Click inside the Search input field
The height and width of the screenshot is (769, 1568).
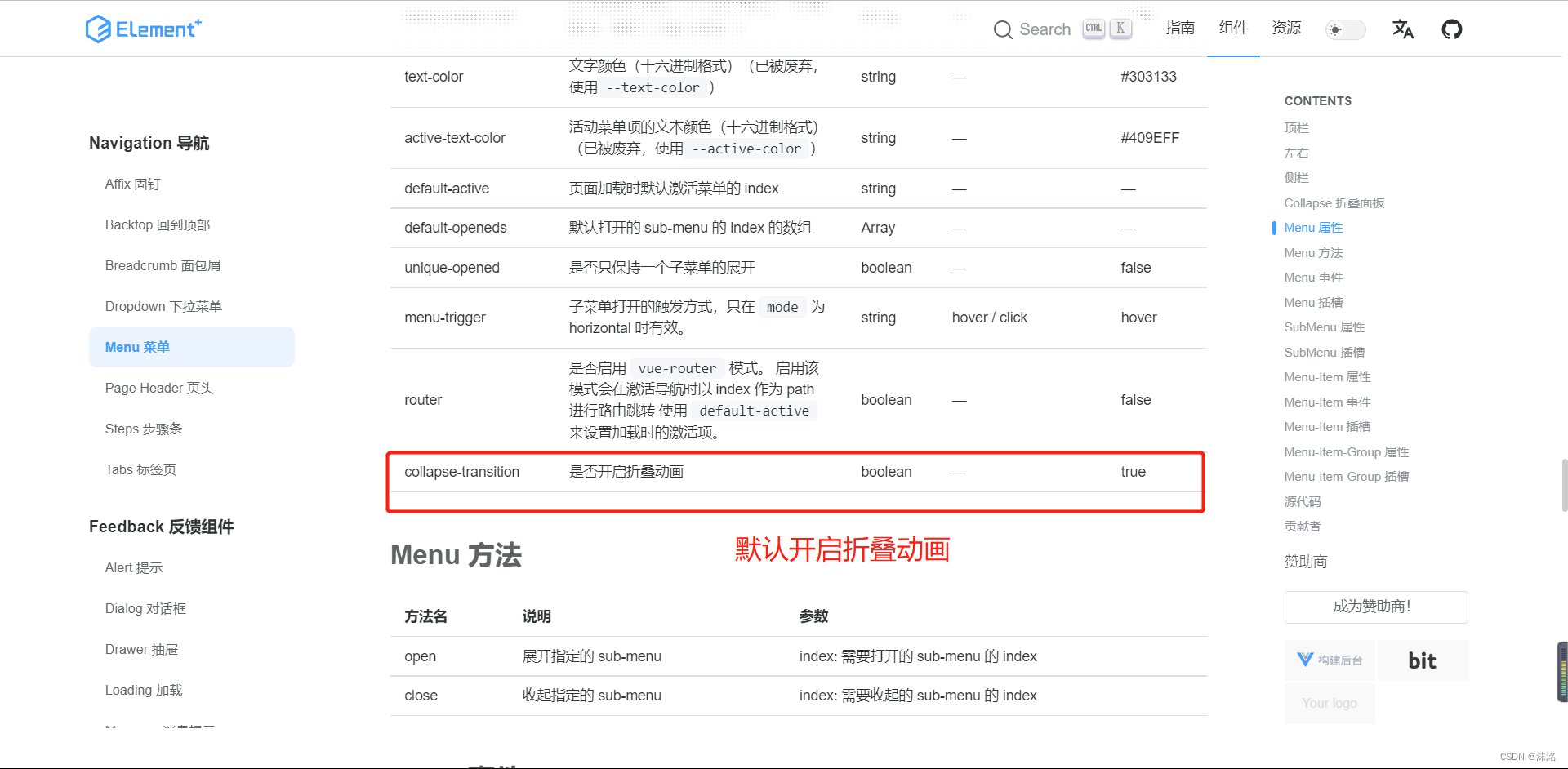[x=1045, y=29]
